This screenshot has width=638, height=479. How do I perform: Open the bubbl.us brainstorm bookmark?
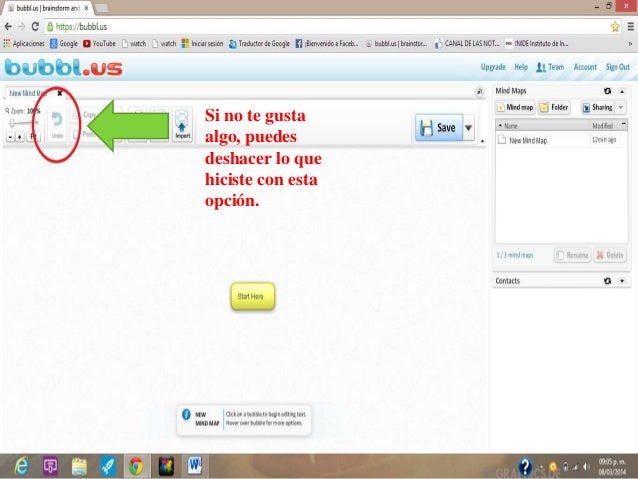coord(396,44)
